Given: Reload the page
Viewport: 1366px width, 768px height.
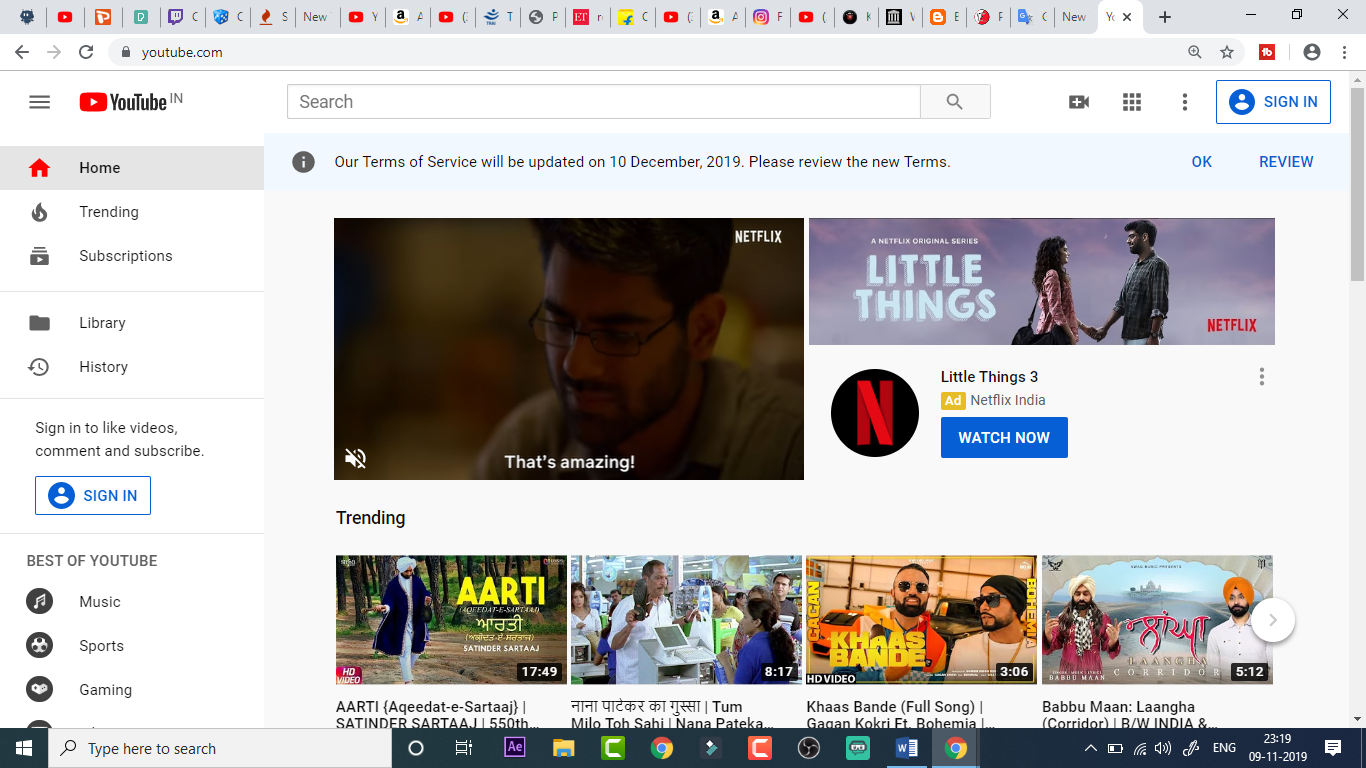Looking at the screenshot, I should tap(86, 52).
